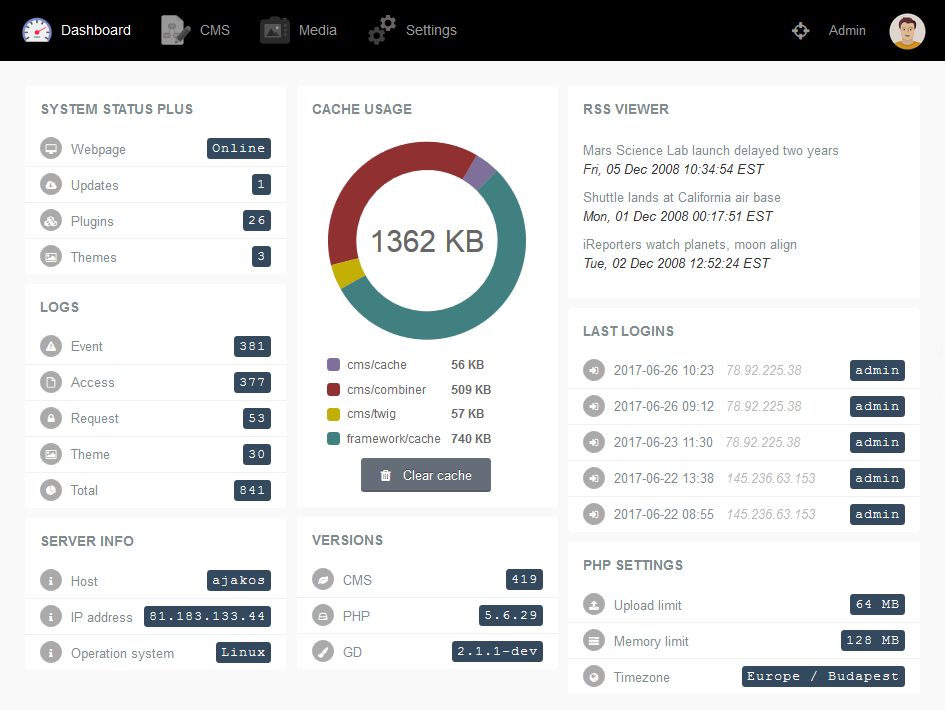This screenshot has height=710, width=945.
Task: Click the CMS pencil-document icon
Action: (175, 30)
